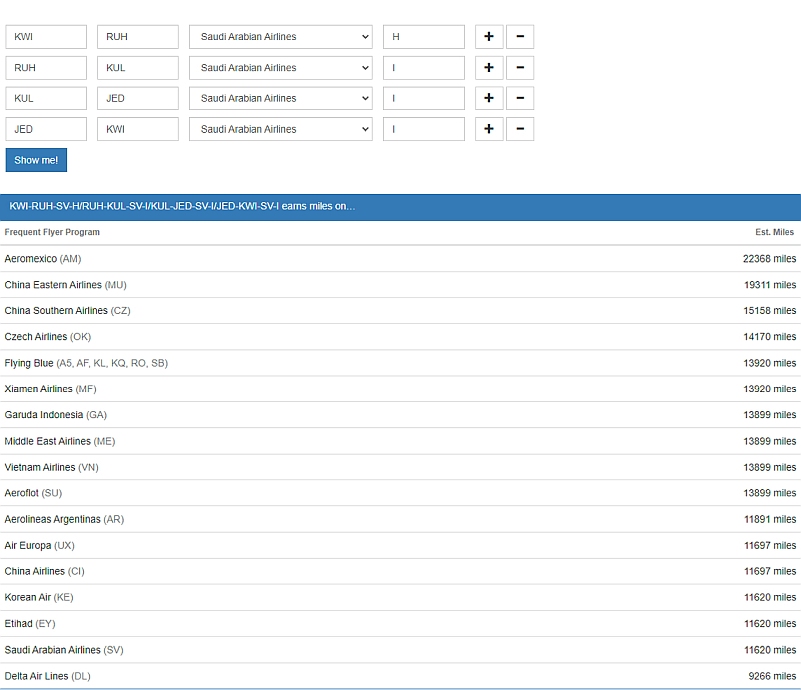Add segment after the KUL-JED row
This screenshot has height=690, width=801.
tap(489, 98)
